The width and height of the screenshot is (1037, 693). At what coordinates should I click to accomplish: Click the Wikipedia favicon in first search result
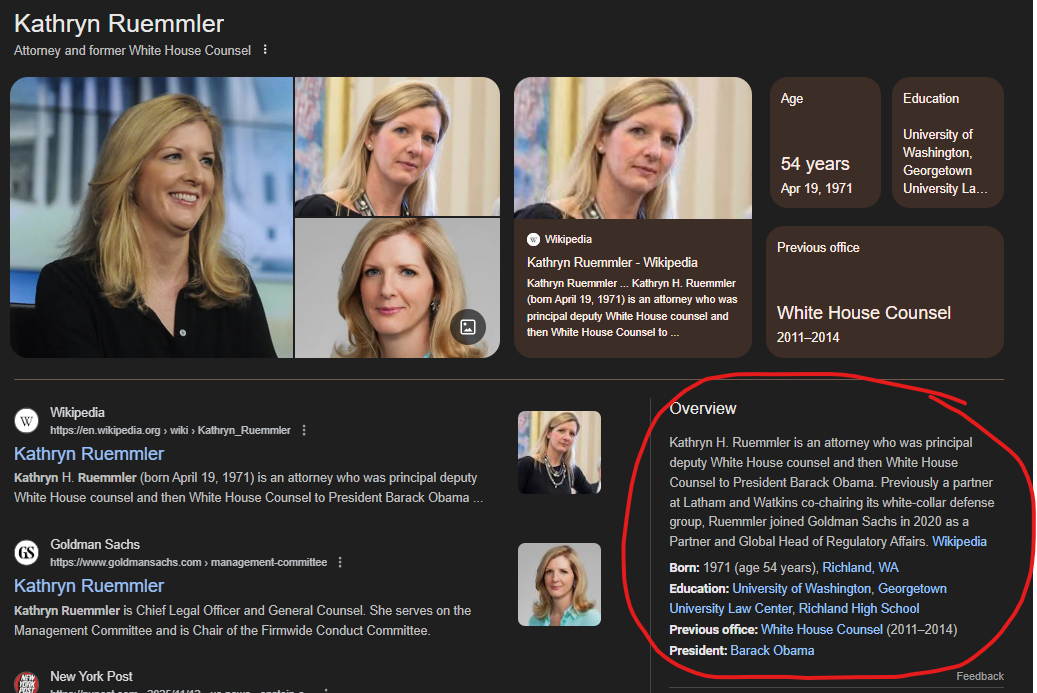pos(28,420)
